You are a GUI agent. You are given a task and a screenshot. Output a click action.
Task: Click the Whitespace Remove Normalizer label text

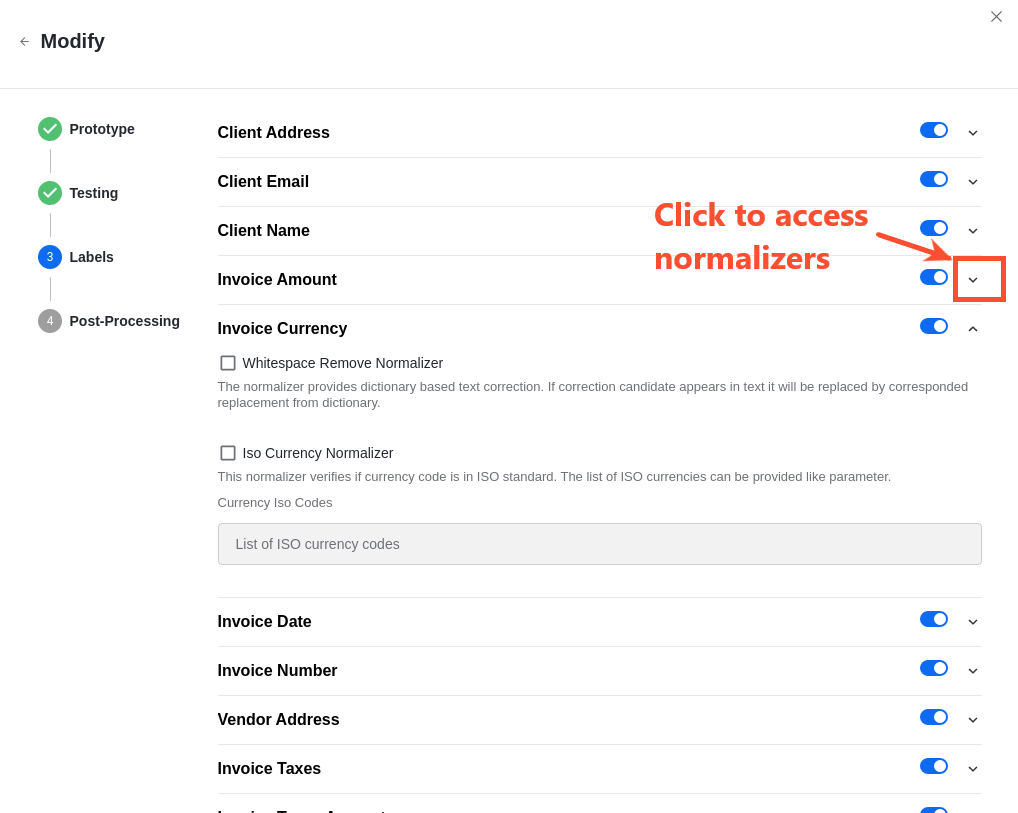[343, 363]
